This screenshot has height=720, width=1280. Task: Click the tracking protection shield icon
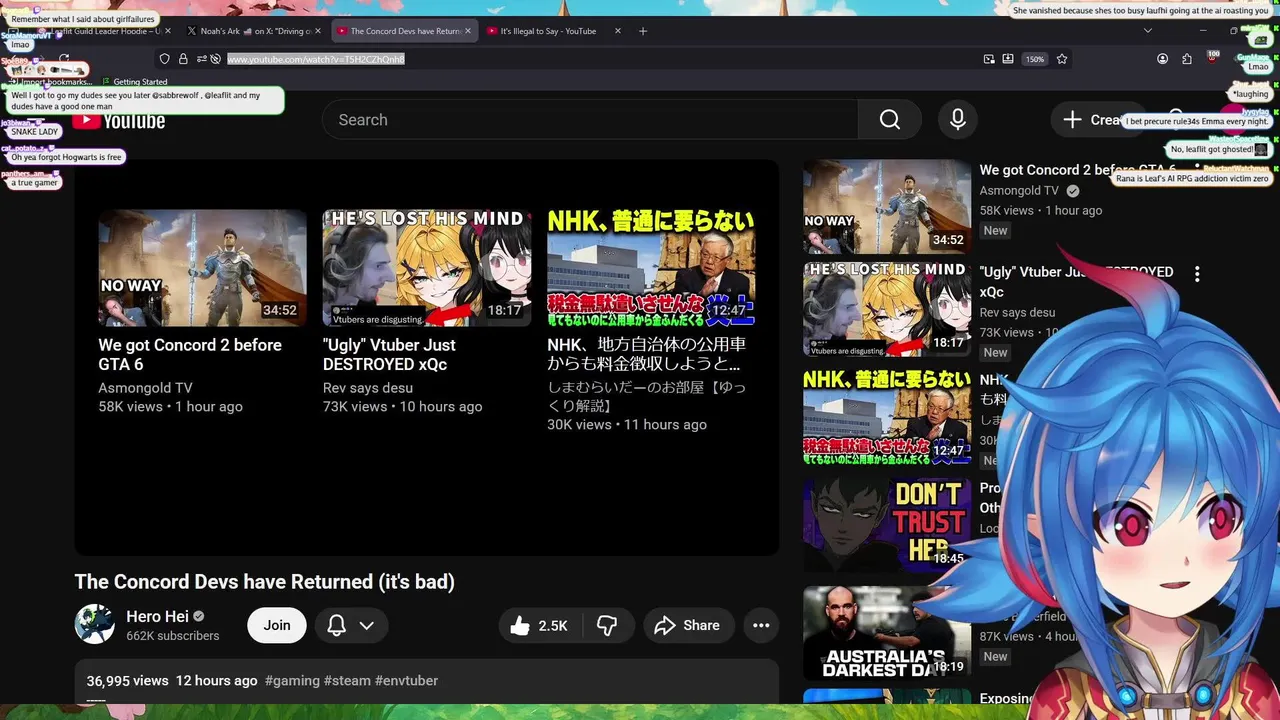click(165, 59)
